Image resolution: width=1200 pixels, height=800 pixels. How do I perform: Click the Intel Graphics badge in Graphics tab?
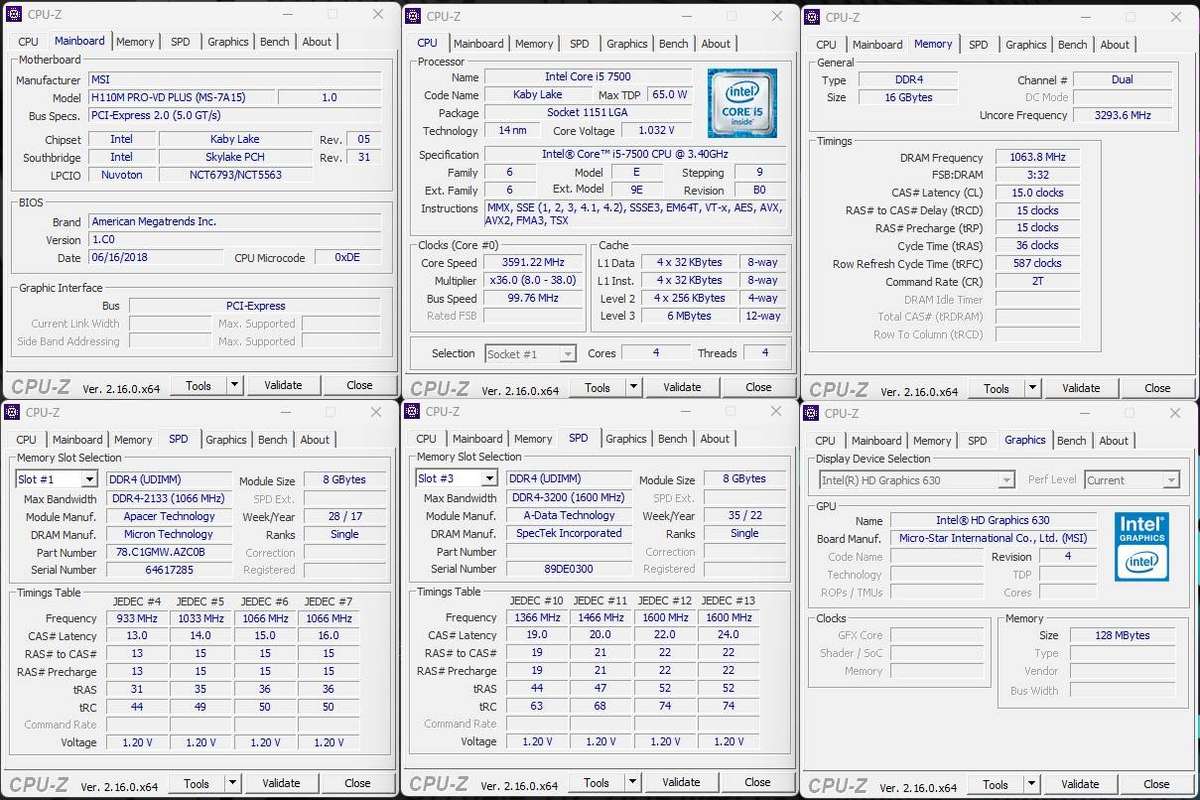pos(1141,545)
